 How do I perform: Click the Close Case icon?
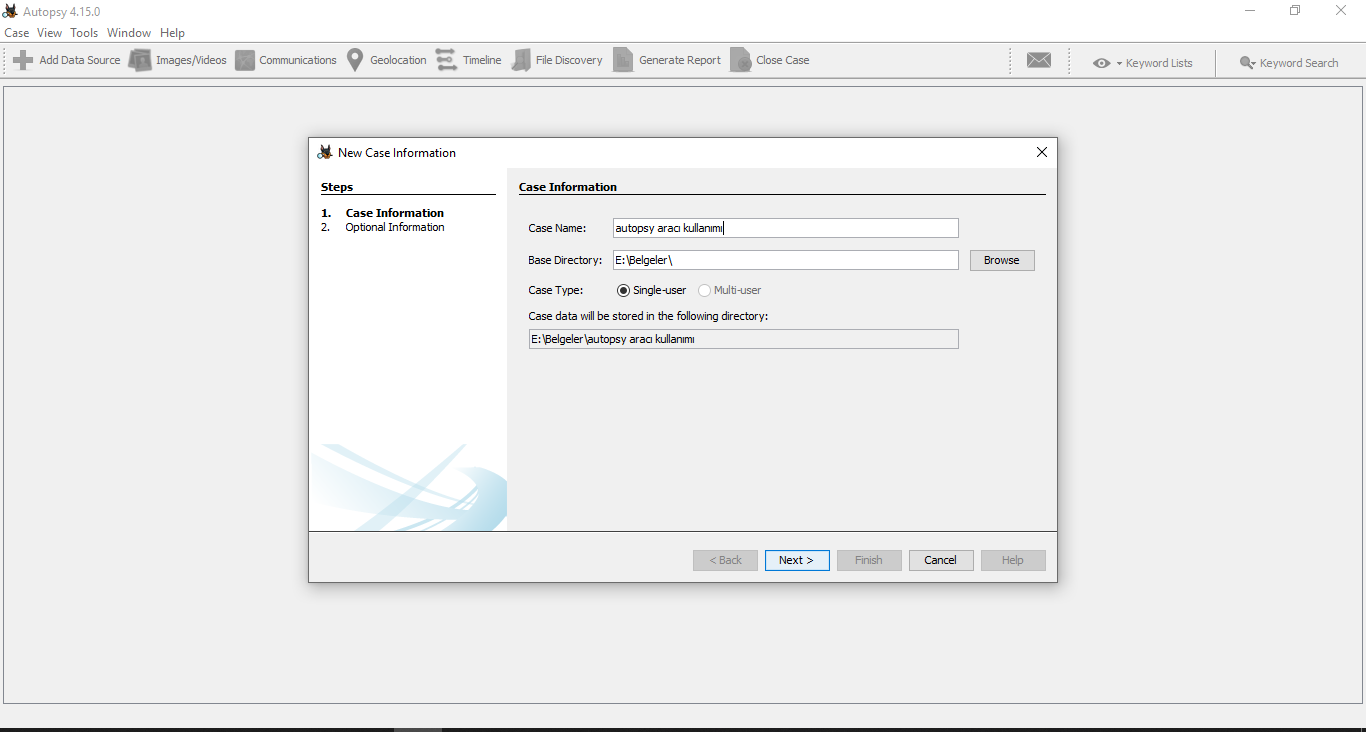pyautogui.click(x=740, y=60)
